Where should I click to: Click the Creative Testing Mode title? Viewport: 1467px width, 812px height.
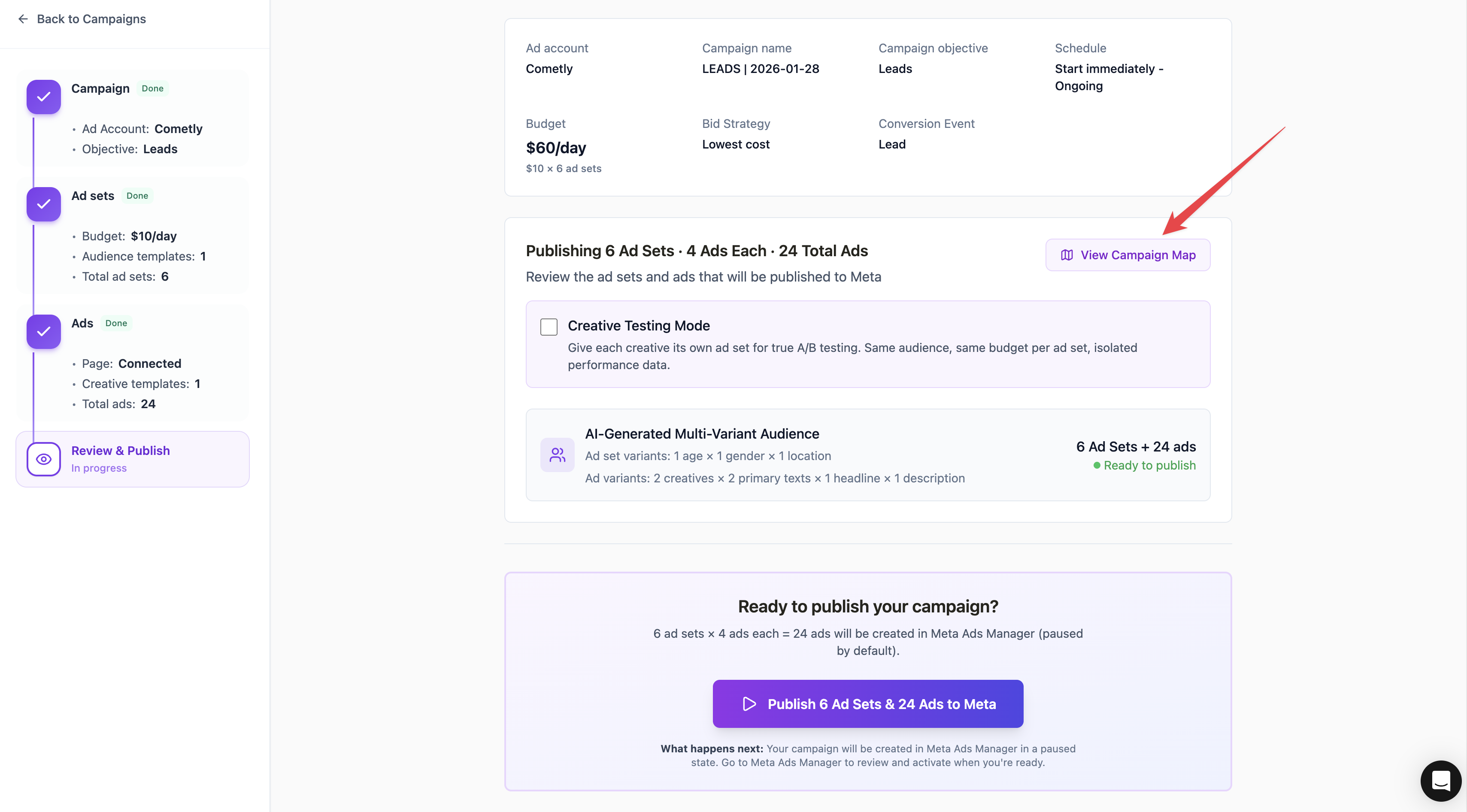pyautogui.click(x=638, y=326)
